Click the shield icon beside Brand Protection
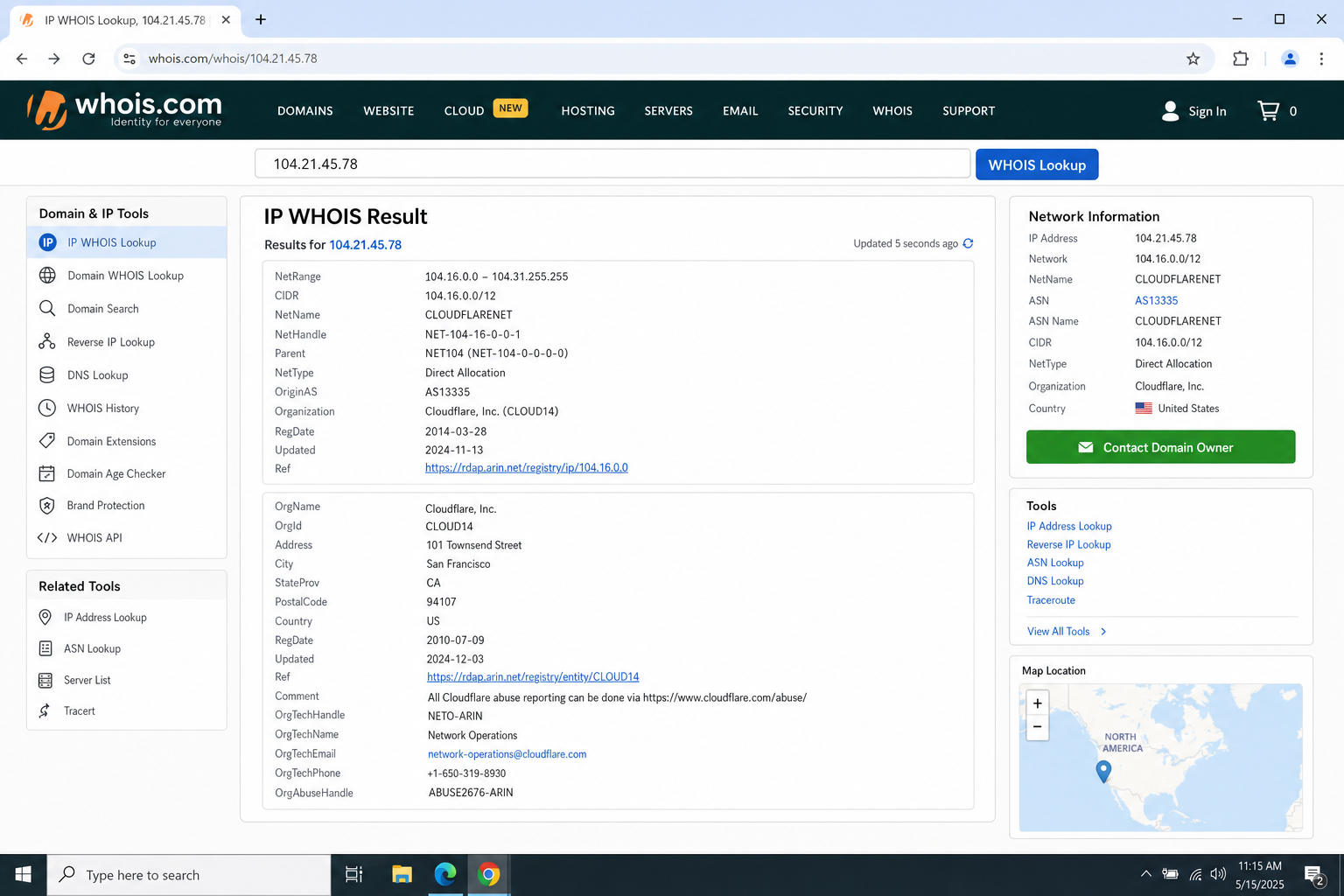This screenshot has width=1344, height=896. 47,506
